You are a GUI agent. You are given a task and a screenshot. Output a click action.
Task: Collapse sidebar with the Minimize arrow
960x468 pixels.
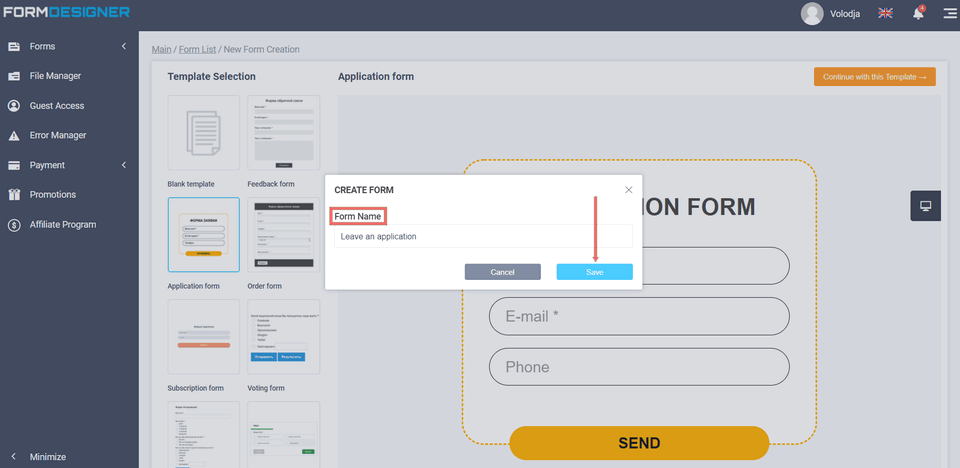13,457
